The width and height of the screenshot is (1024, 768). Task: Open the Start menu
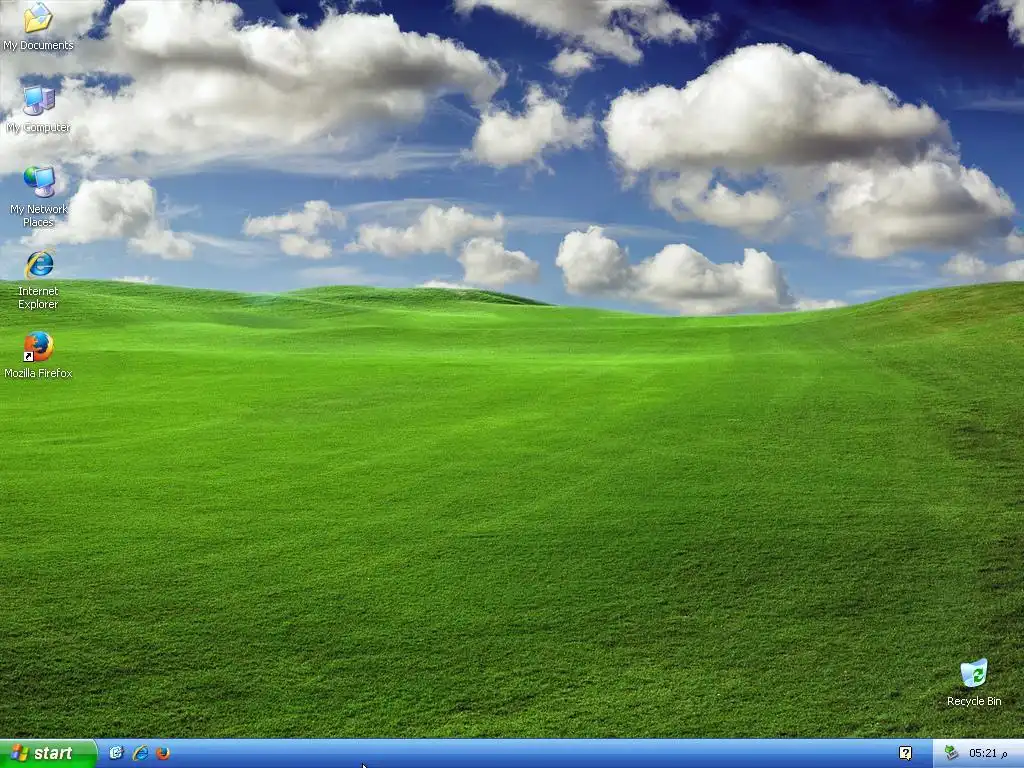point(48,753)
